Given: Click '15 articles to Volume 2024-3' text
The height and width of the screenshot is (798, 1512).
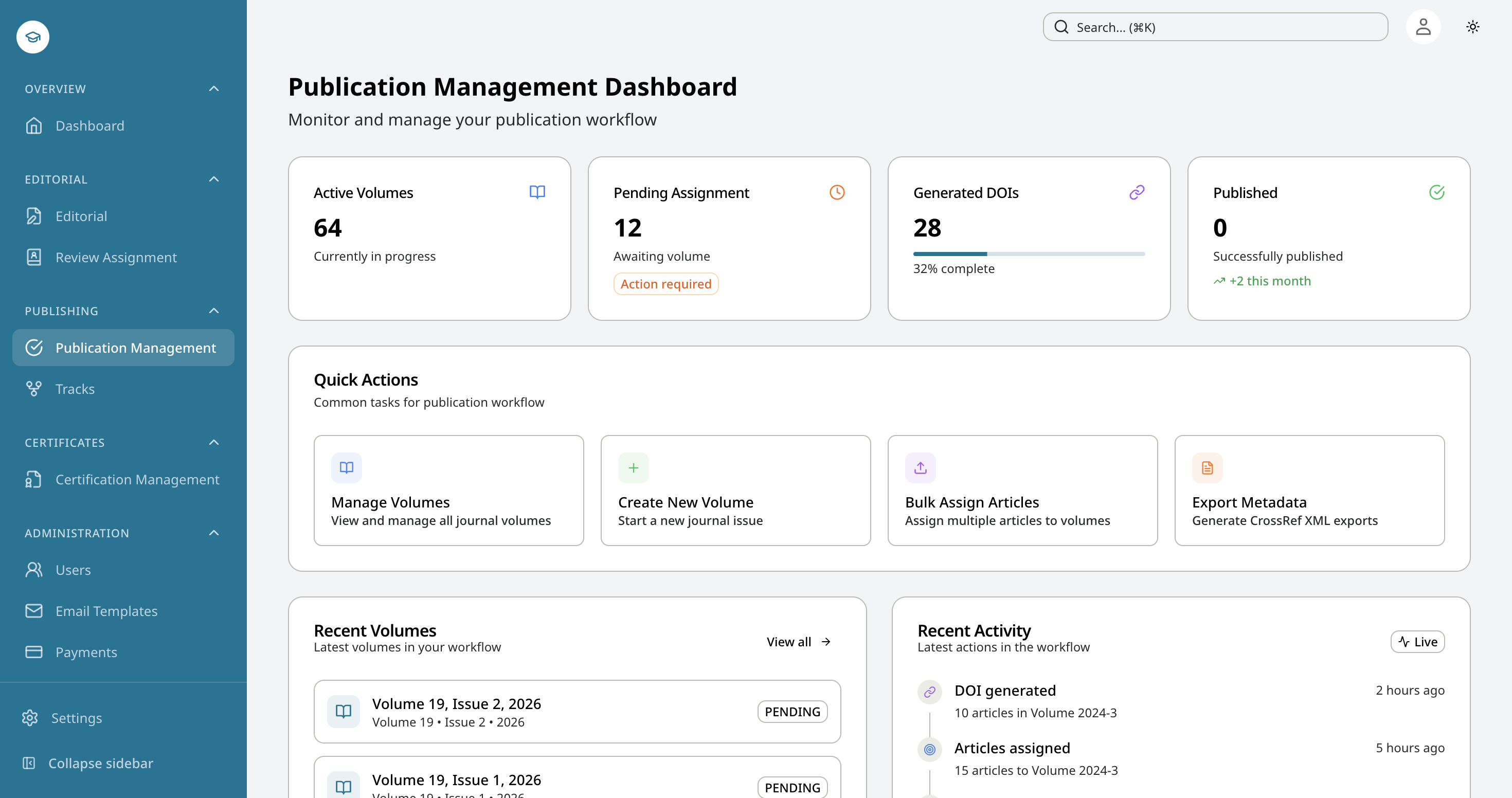Looking at the screenshot, I should coord(1036,770).
